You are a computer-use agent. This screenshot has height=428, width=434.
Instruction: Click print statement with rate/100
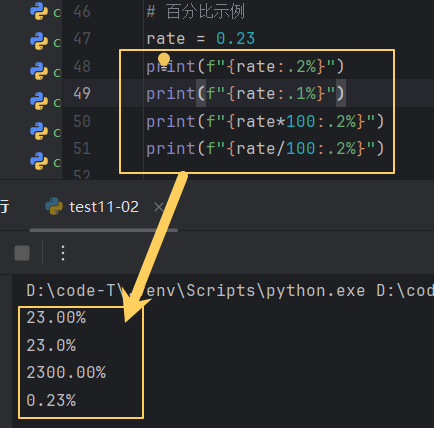point(265,148)
